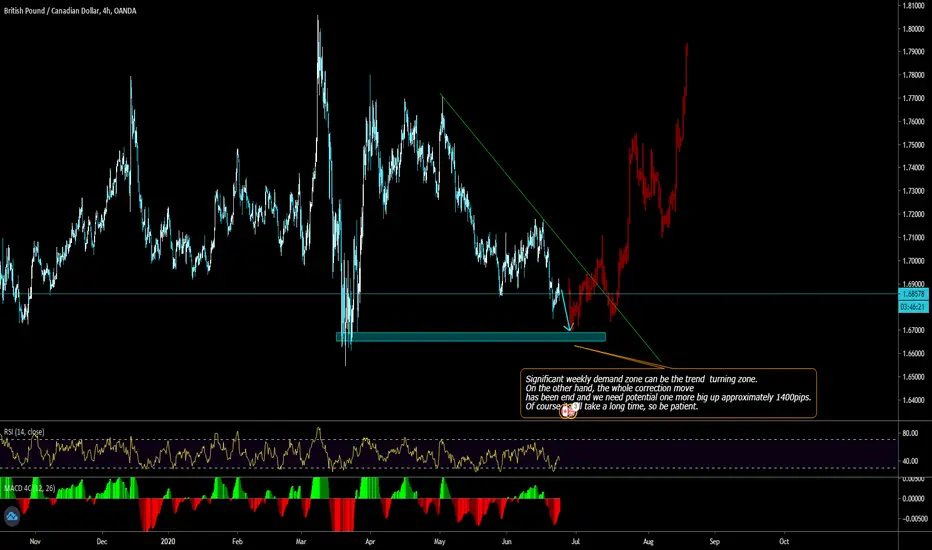Select the green descending trendline

[550, 228]
